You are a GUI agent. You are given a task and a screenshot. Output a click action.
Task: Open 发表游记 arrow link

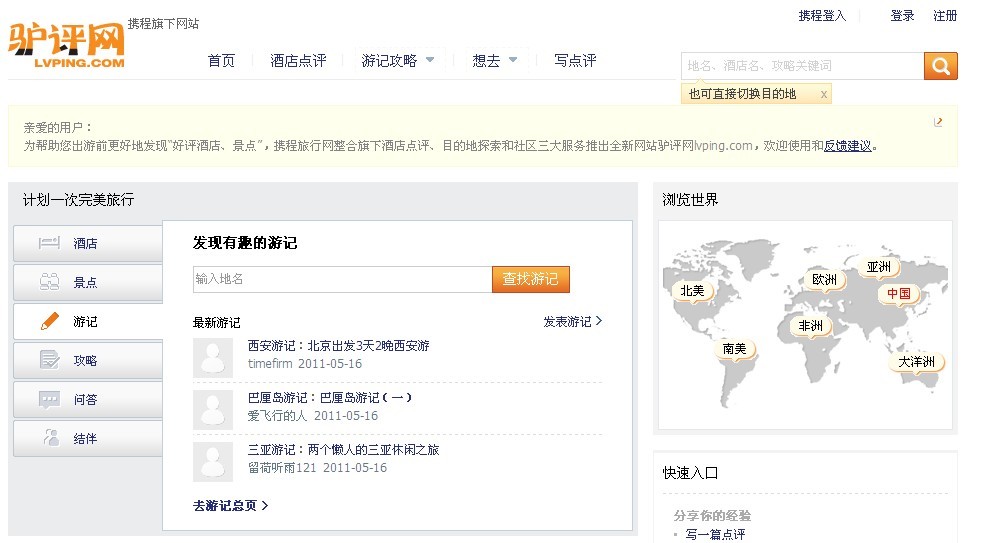click(x=572, y=322)
